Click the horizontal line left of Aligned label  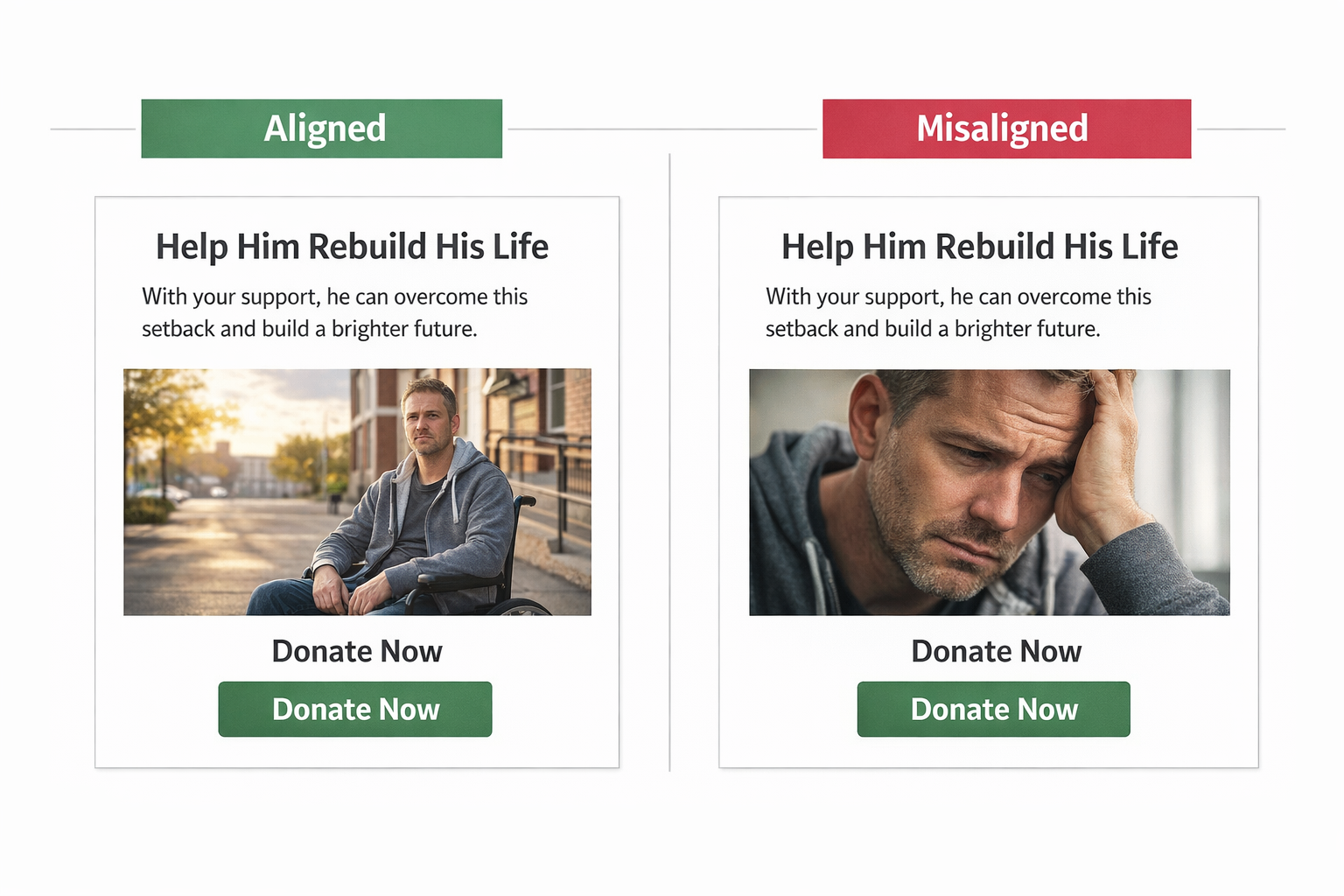pyautogui.click(x=93, y=129)
